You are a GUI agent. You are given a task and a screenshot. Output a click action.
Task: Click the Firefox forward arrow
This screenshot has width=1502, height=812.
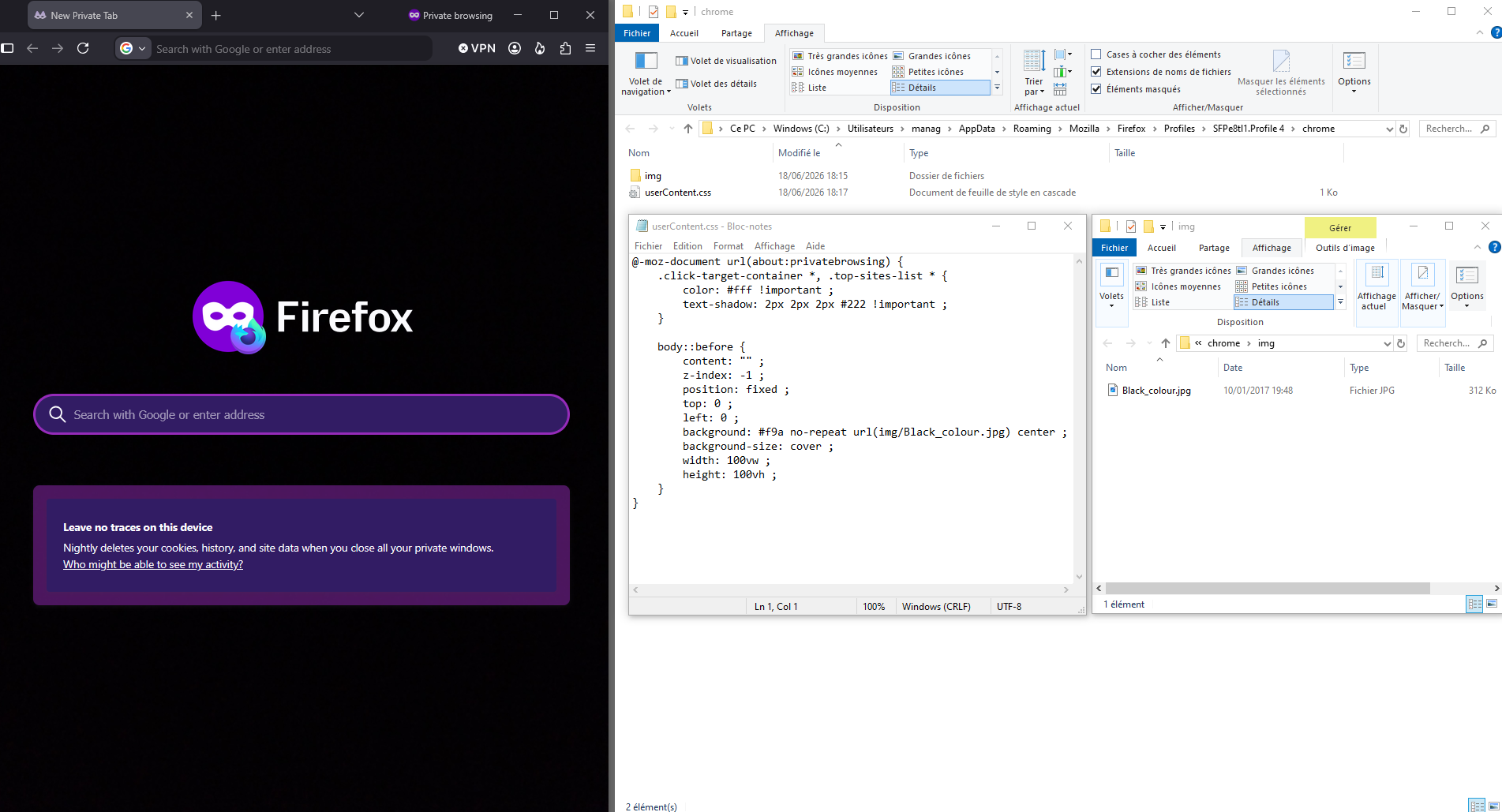pos(58,48)
